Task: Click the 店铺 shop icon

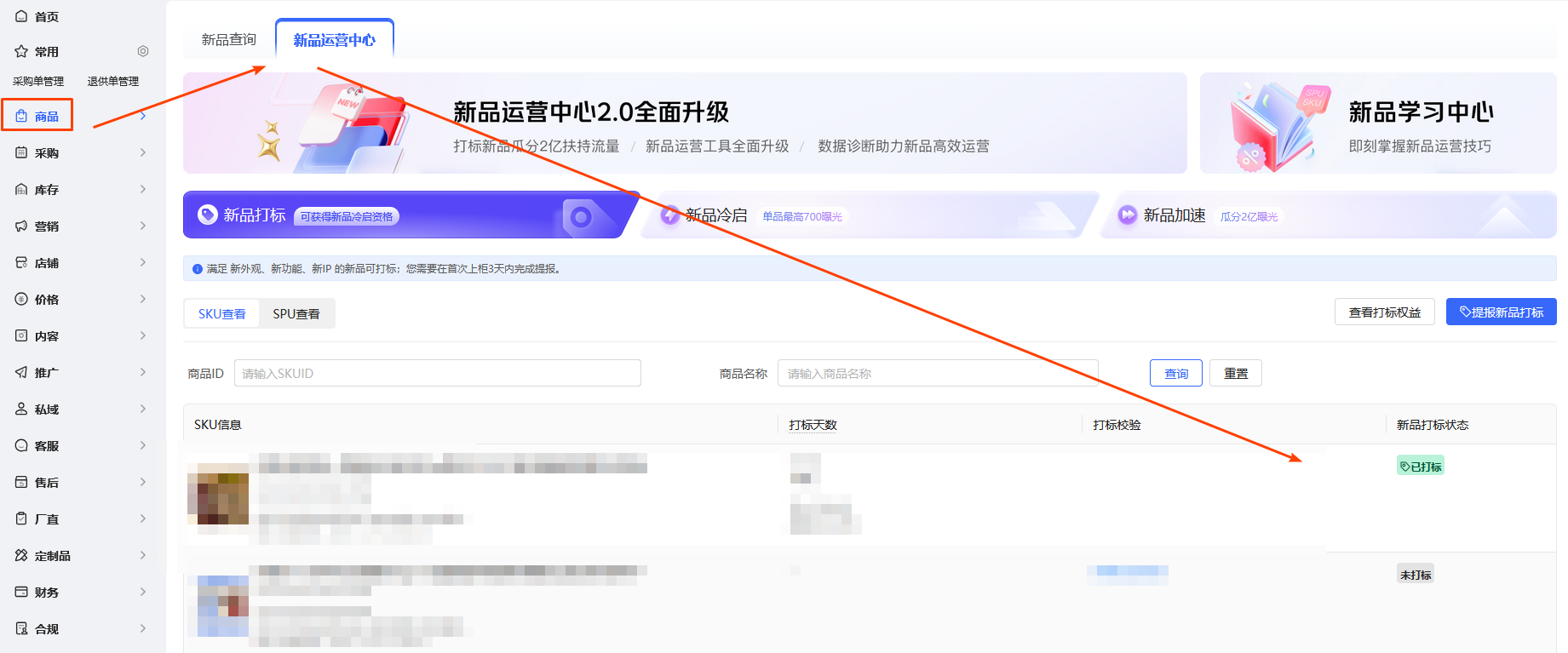Action: pos(21,263)
